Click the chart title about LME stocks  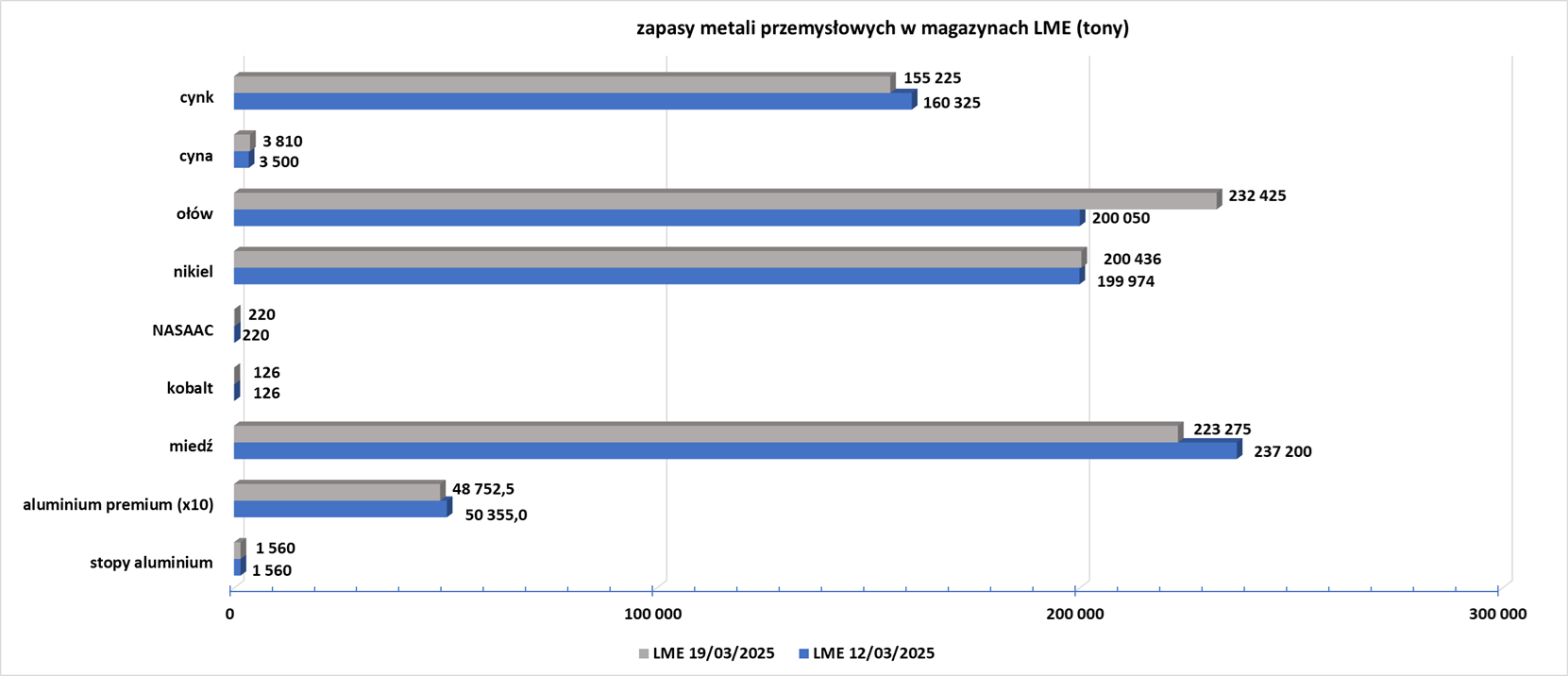pyautogui.click(x=882, y=28)
